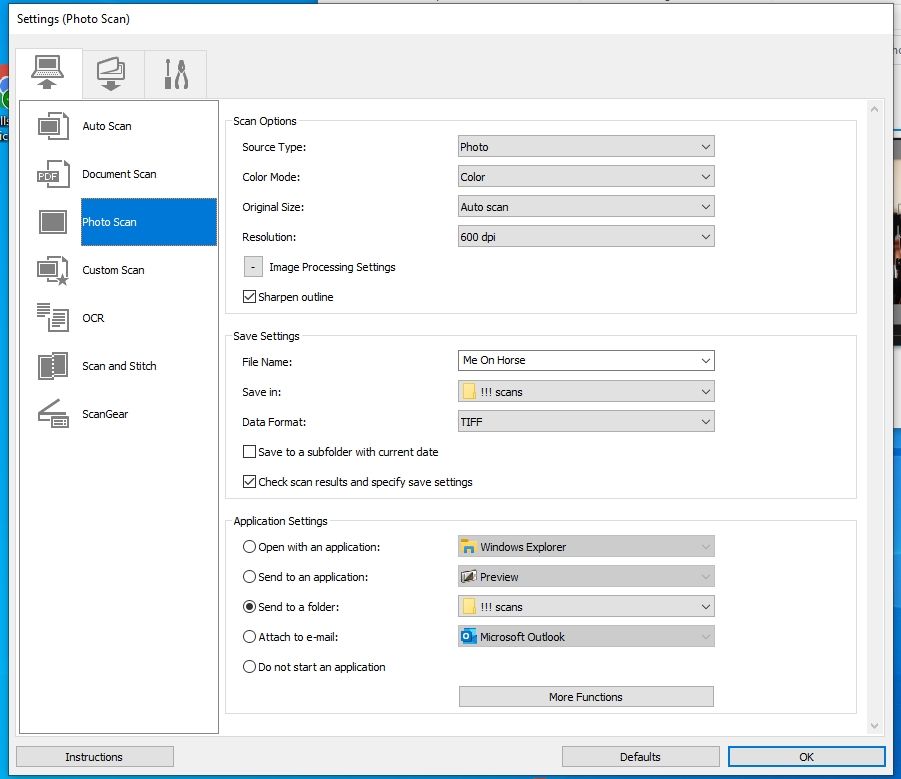Open the OCR scan mode icon
Image resolution: width=901 pixels, height=779 pixels.
pos(52,318)
